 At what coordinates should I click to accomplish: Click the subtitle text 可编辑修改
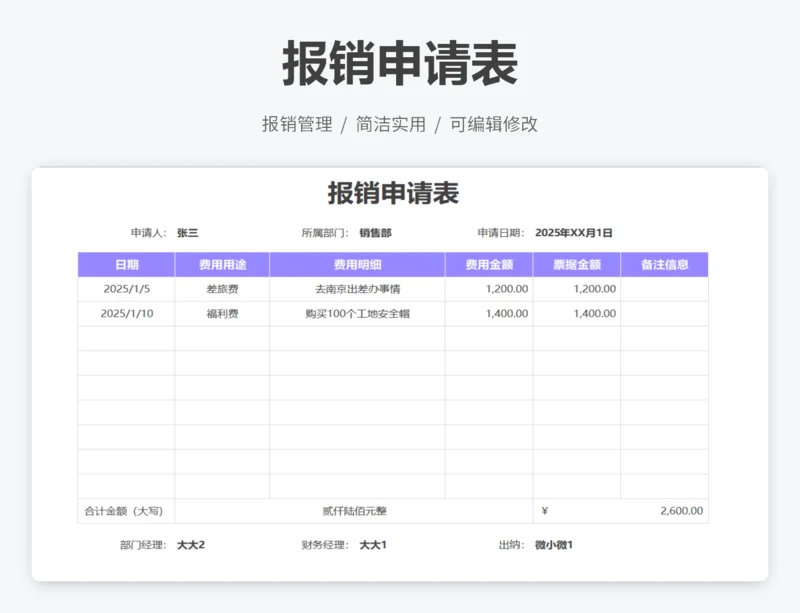493,124
